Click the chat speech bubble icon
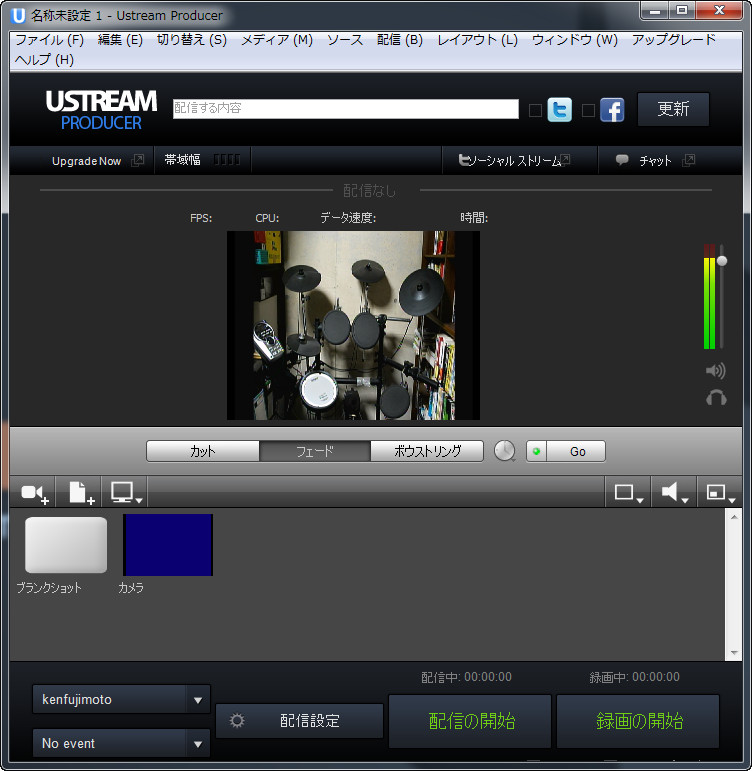The width and height of the screenshot is (752, 771). point(622,160)
